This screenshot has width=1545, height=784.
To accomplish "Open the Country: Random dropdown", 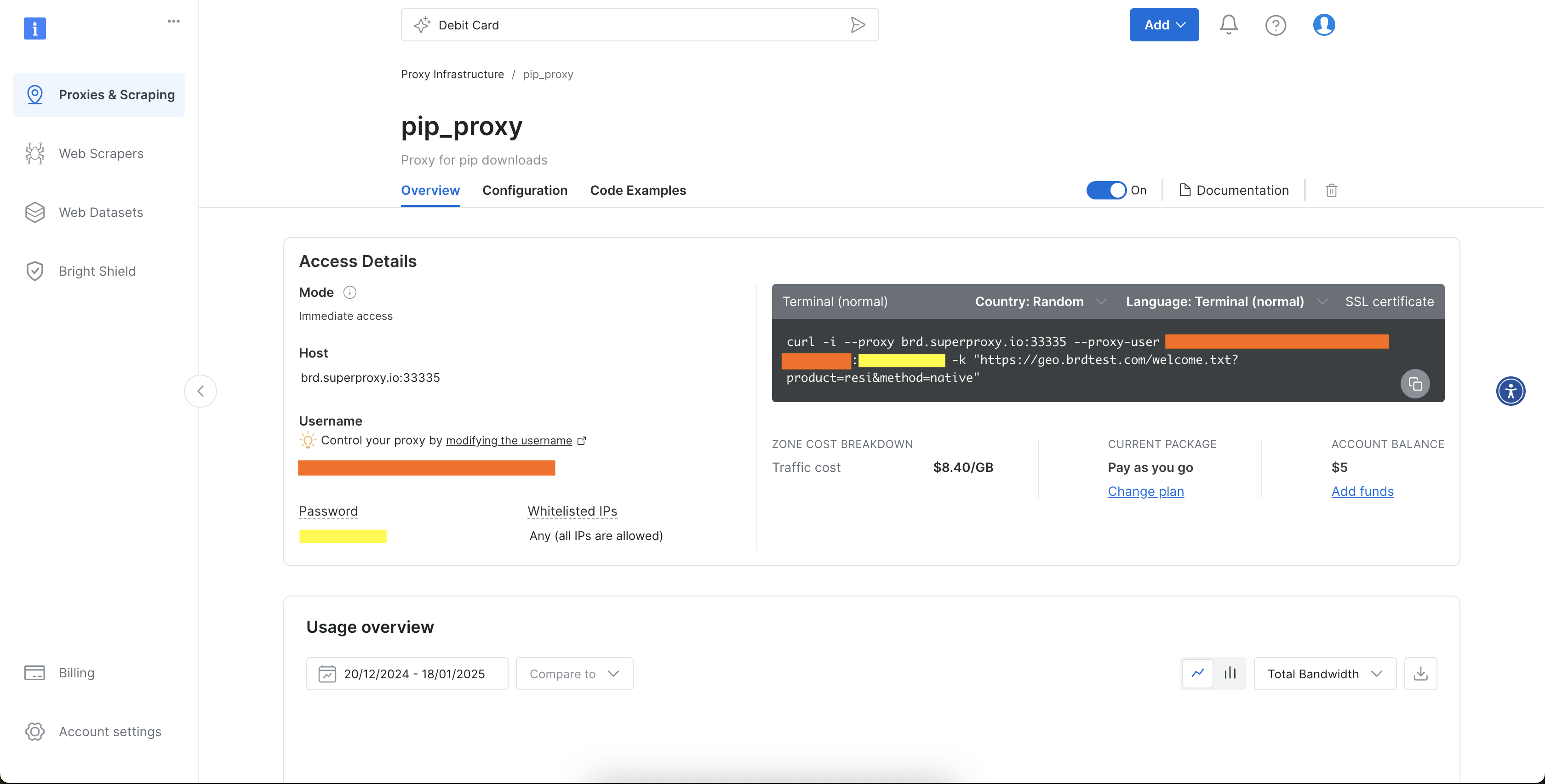I will point(1039,301).
